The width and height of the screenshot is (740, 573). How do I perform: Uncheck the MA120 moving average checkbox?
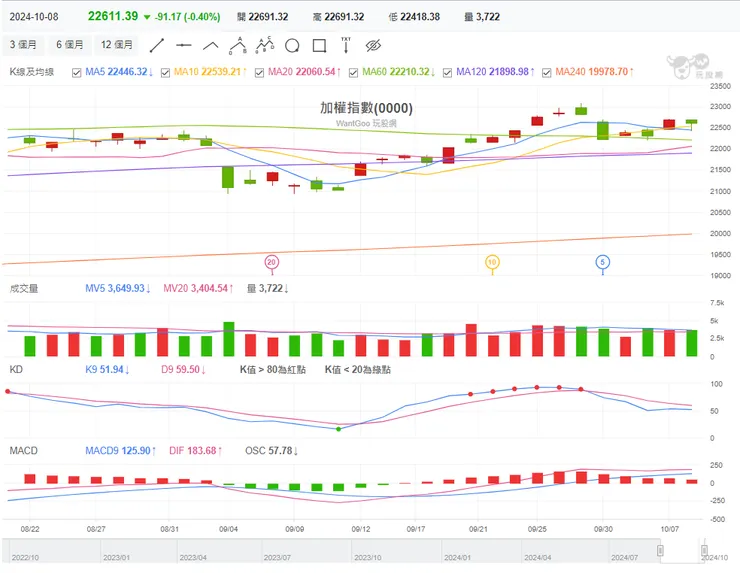tap(447, 73)
